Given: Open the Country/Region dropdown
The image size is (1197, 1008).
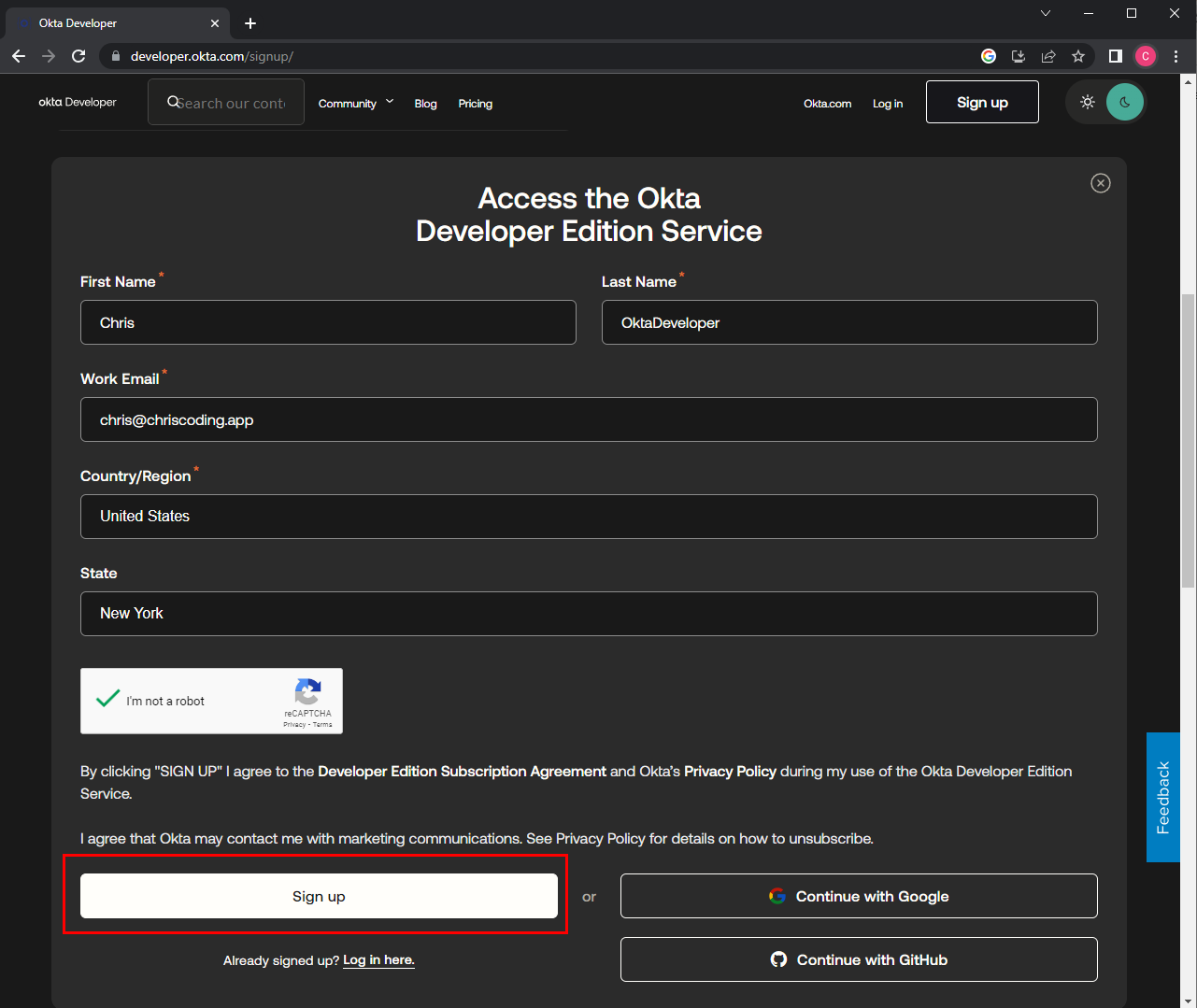Looking at the screenshot, I should (x=589, y=517).
